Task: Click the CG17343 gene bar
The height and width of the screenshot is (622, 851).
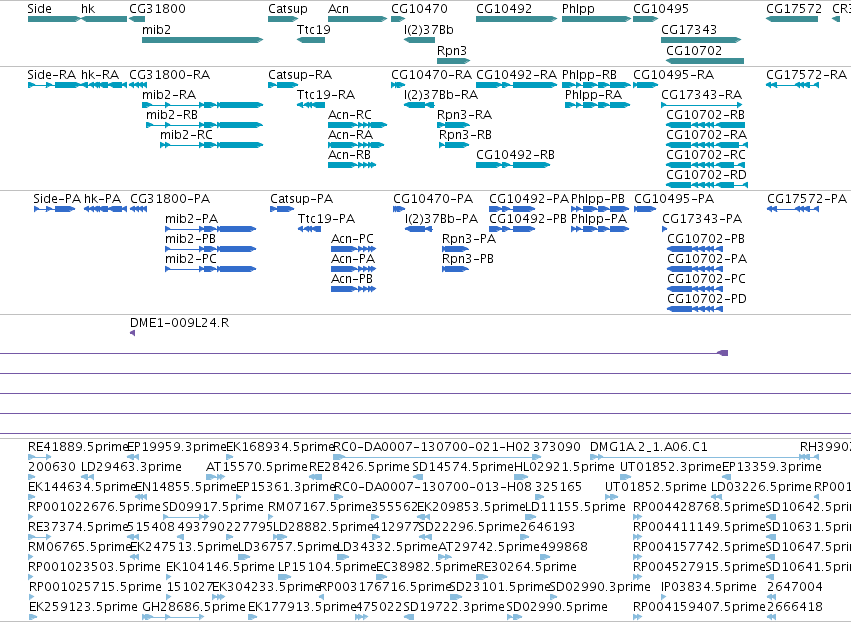Action: 701,40
